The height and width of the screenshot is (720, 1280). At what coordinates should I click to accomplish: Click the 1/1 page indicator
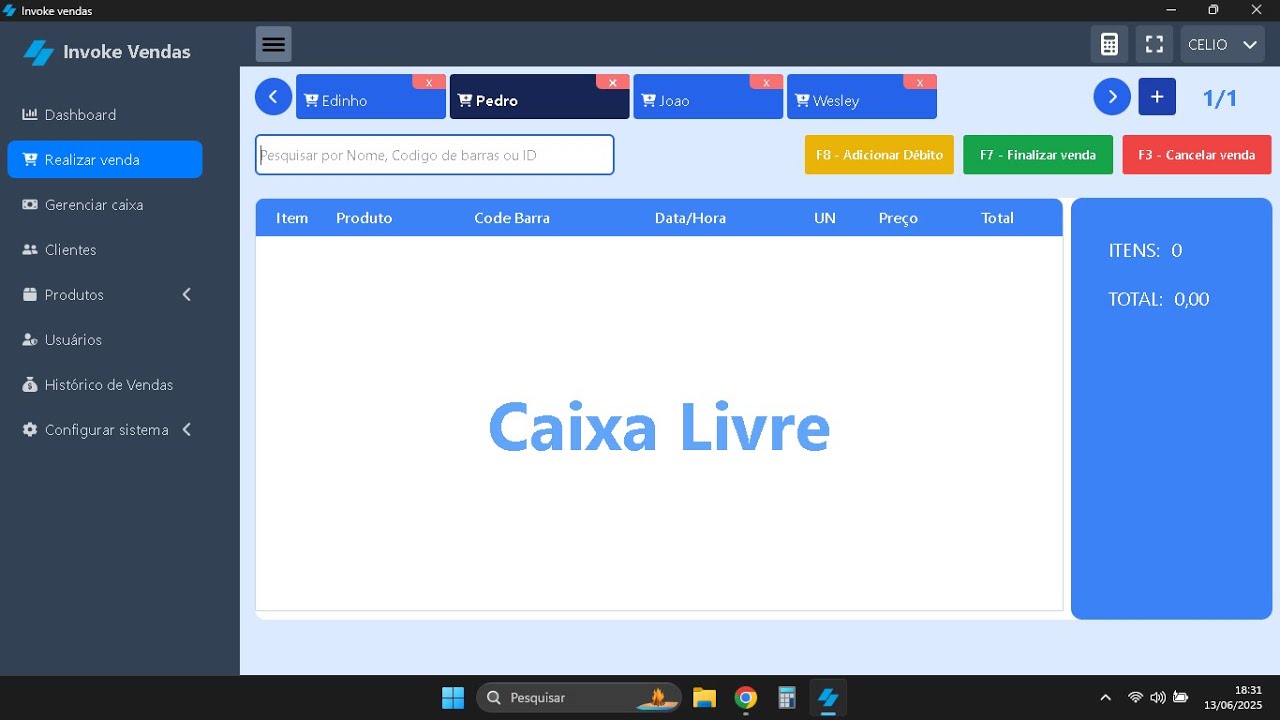1220,98
